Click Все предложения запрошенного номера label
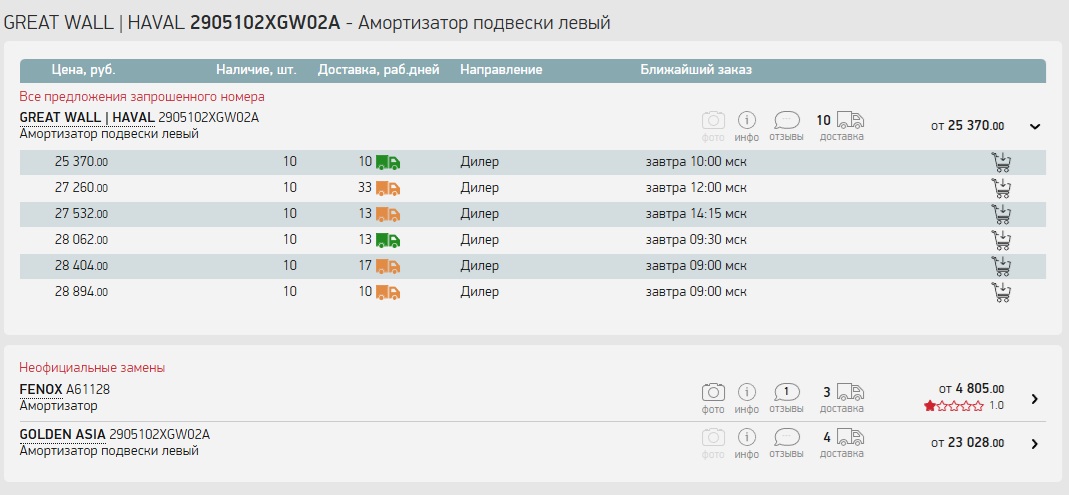 tap(142, 97)
